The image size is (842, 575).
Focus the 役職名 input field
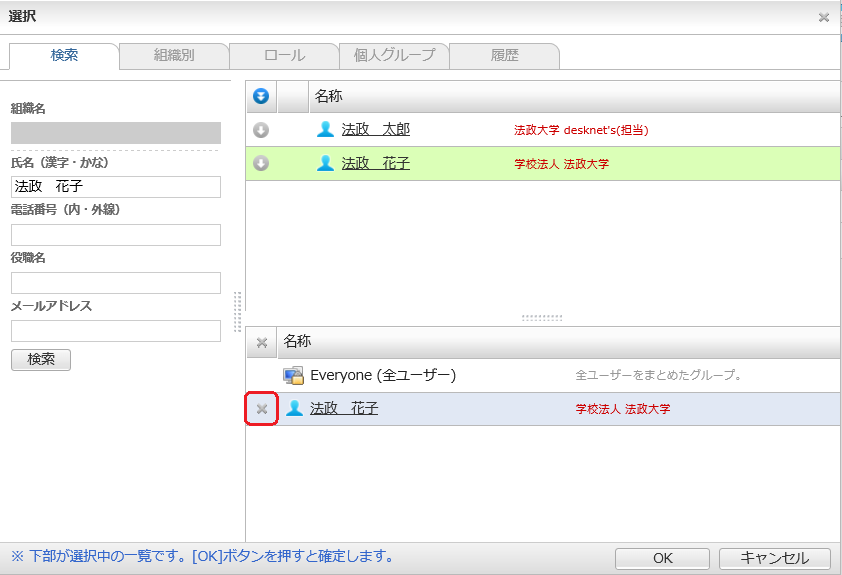(116, 283)
